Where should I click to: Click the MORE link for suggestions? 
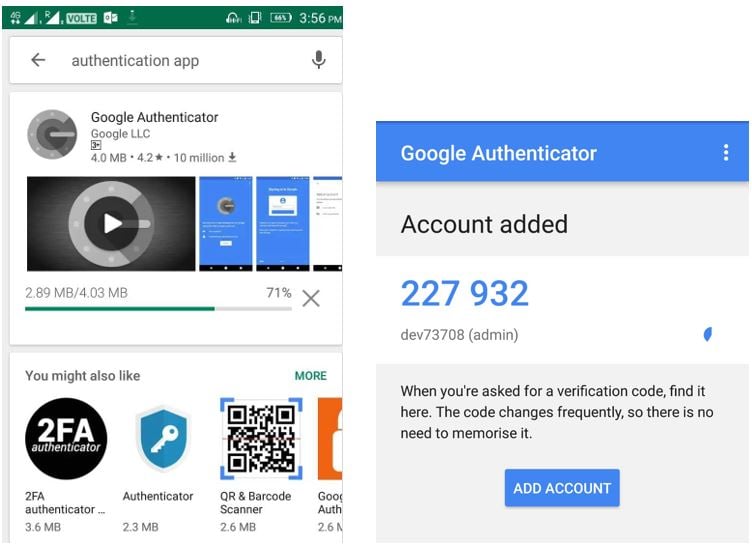(x=310, y=376)
